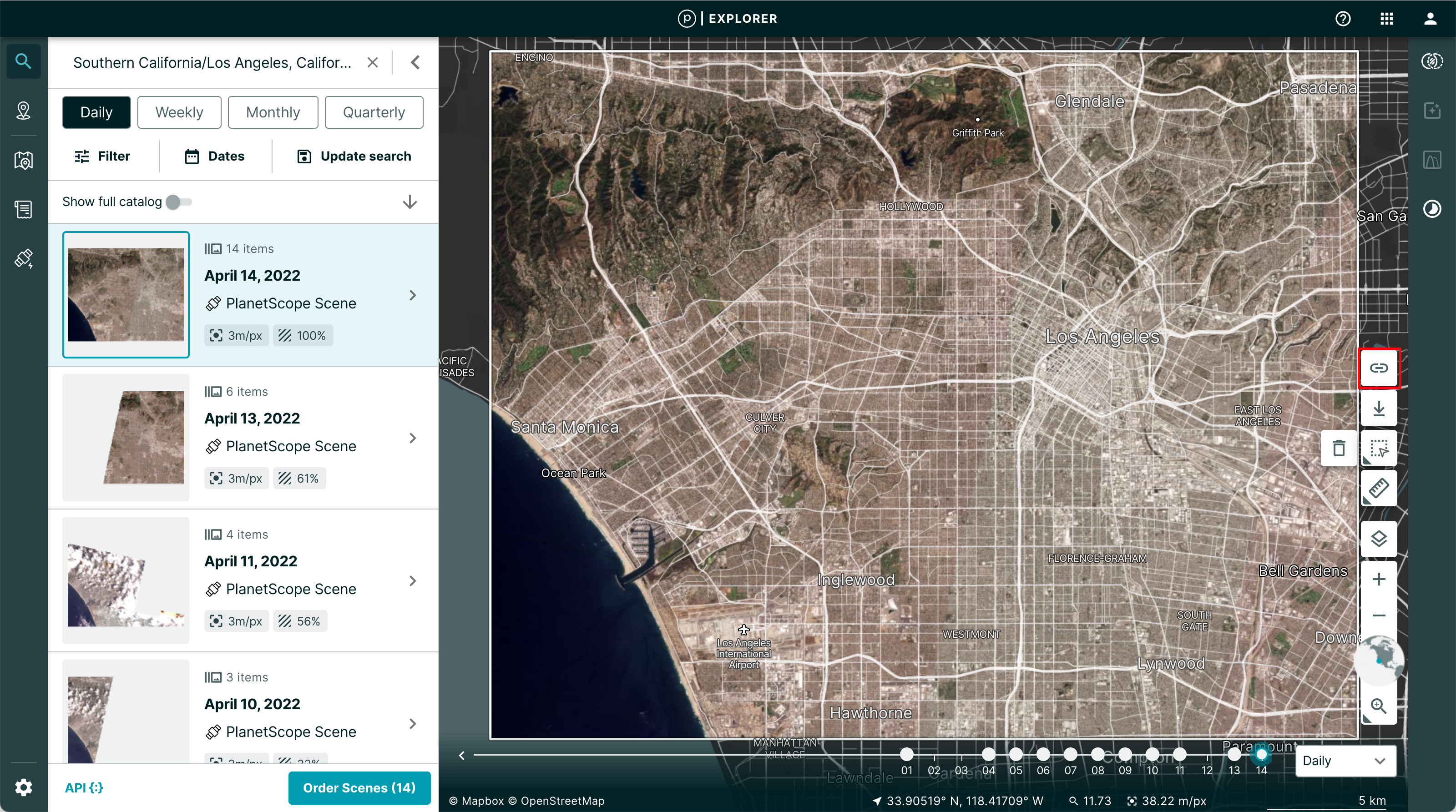Select the April 11, 2022 thumbnail
1456x812 pixels.
pyautogui.click(x=126, y=580)
